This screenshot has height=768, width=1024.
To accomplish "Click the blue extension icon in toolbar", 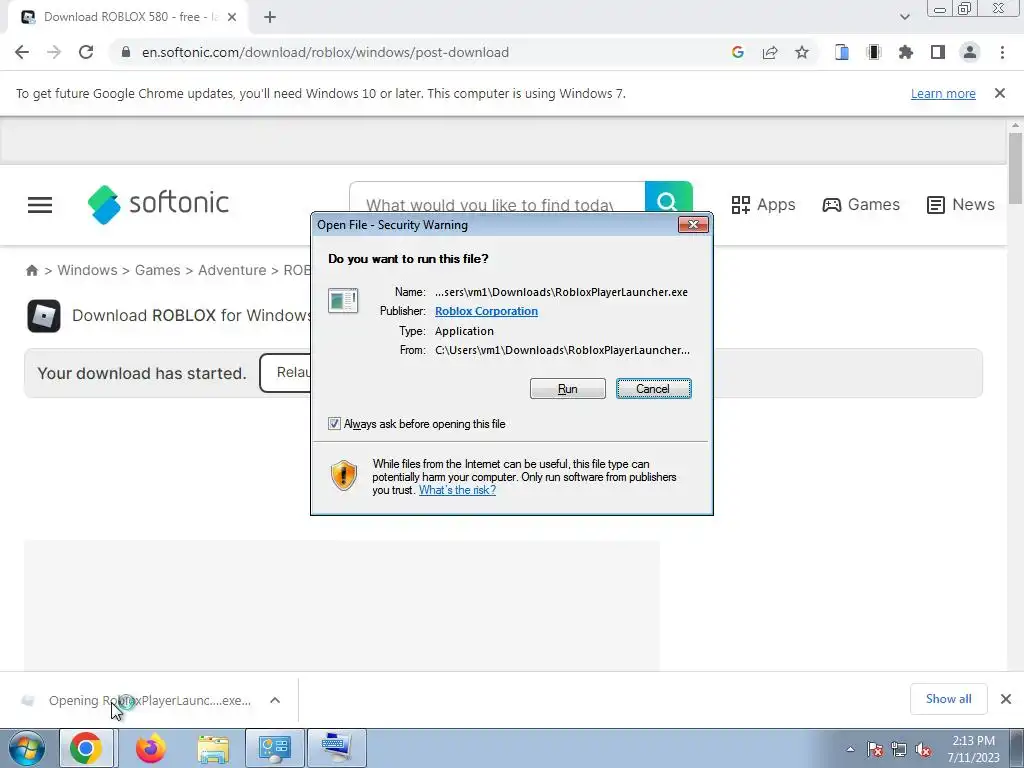I will tap(842, 52).
